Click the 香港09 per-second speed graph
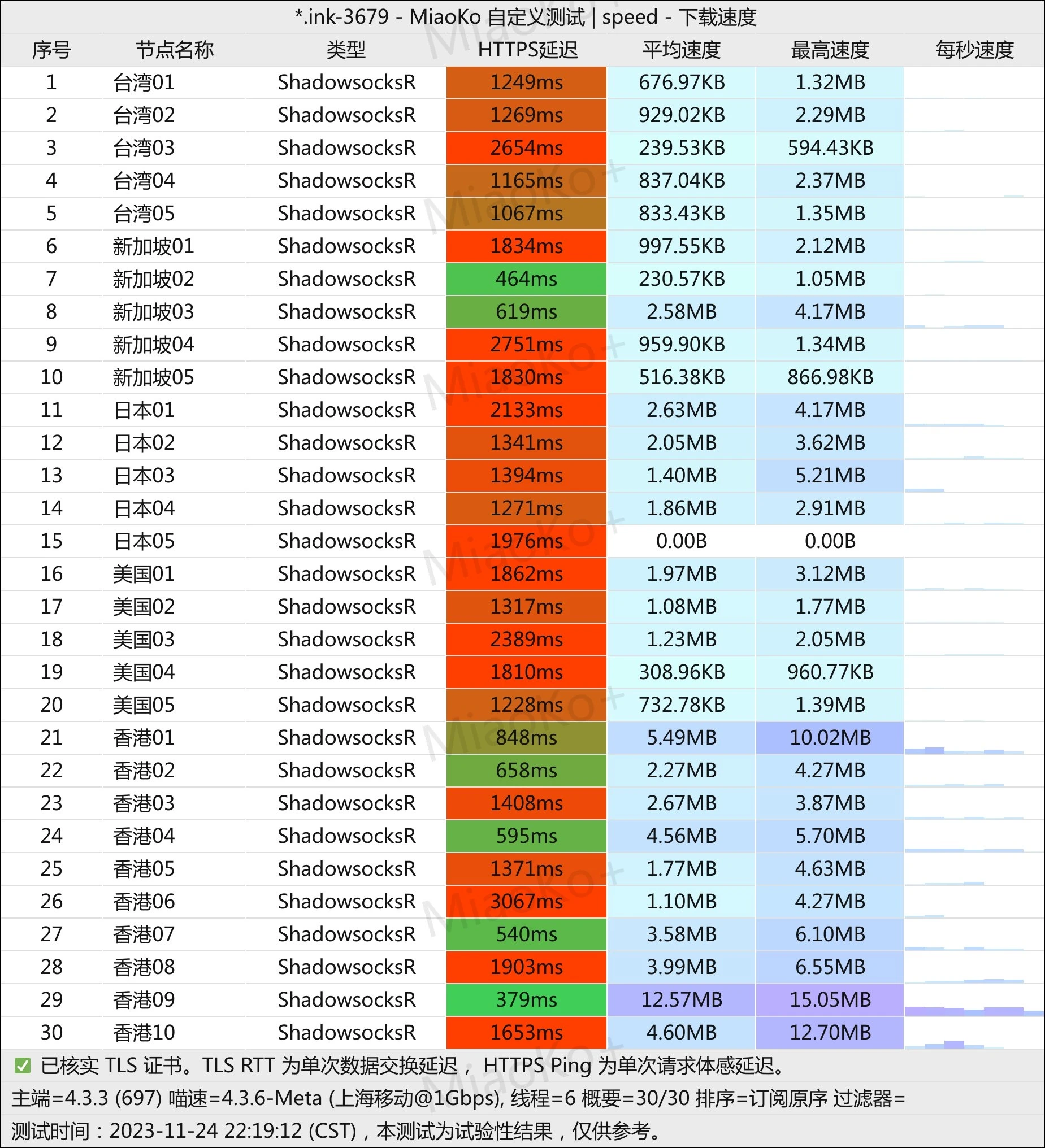The image size is (1045, 1148). click(974, 1002)
